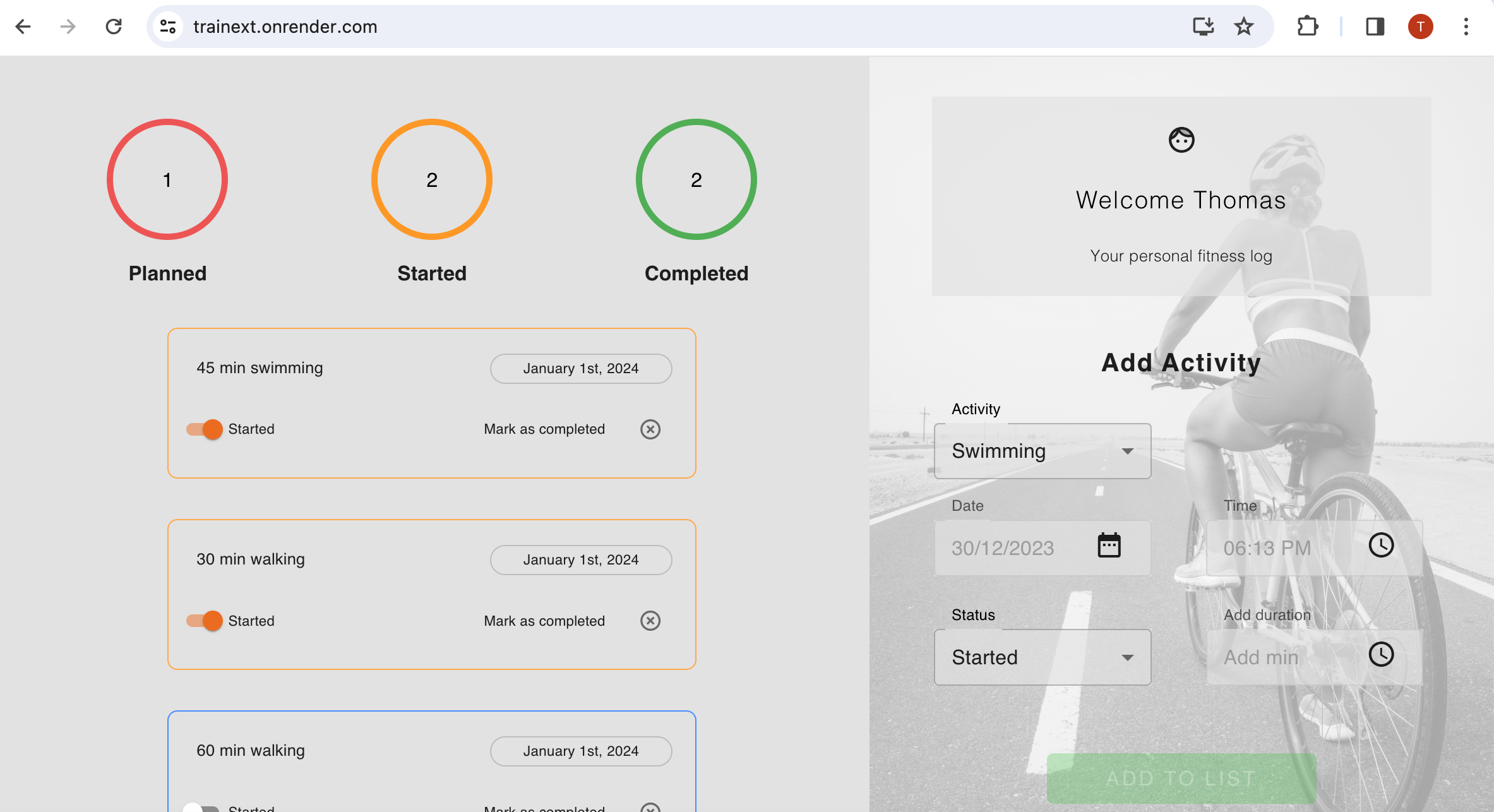
Task: Click the date chip on 30 min walking
Action: [x=581, y=560]
